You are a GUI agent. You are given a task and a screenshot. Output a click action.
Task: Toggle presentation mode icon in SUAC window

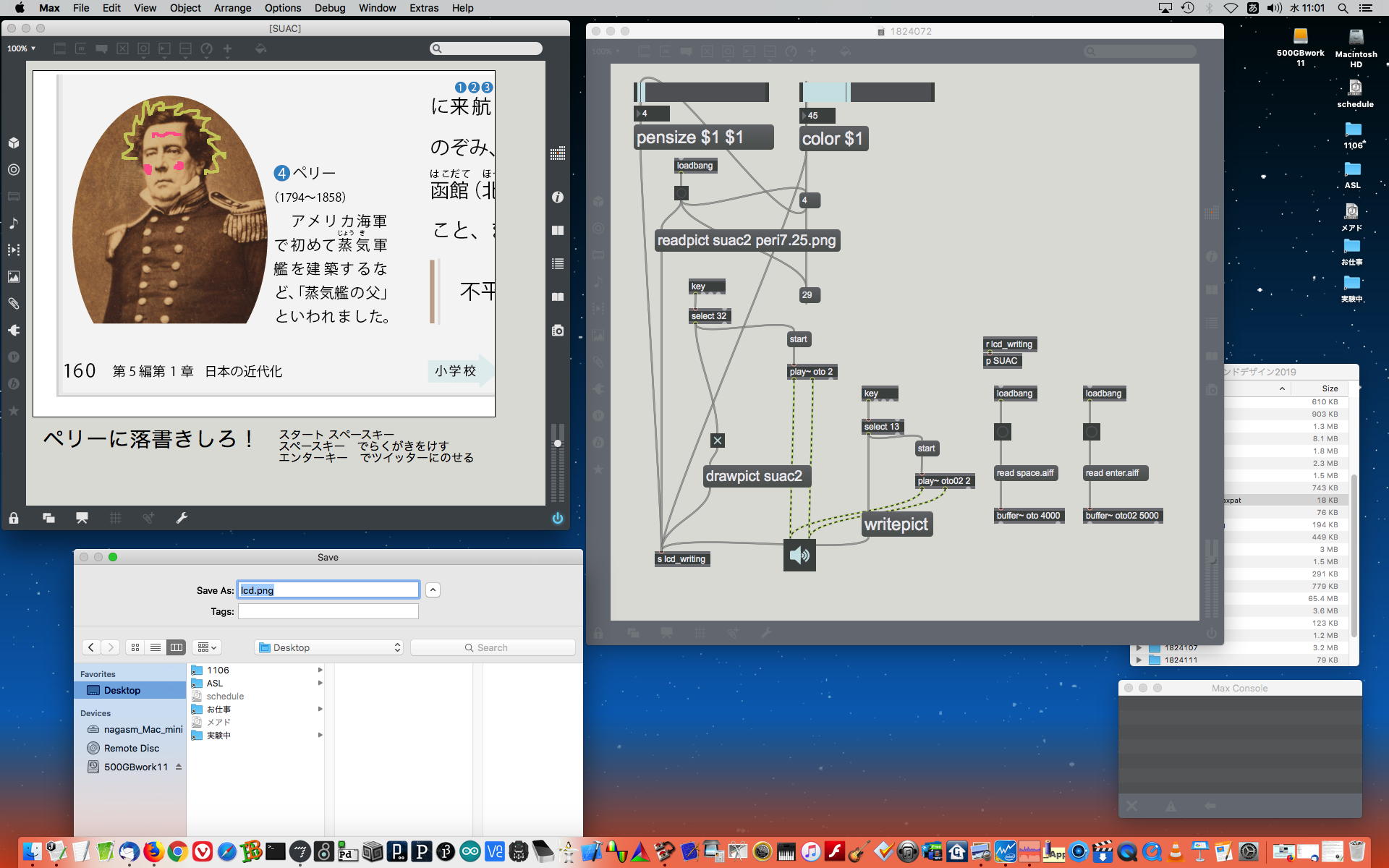[82, 518]
